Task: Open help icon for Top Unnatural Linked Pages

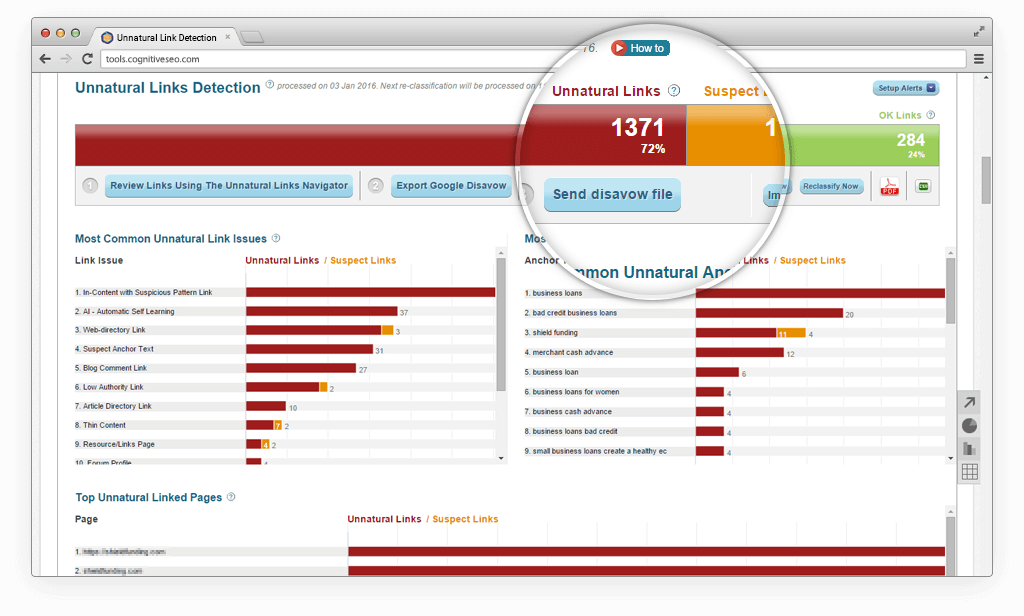Action: (231, 496)
